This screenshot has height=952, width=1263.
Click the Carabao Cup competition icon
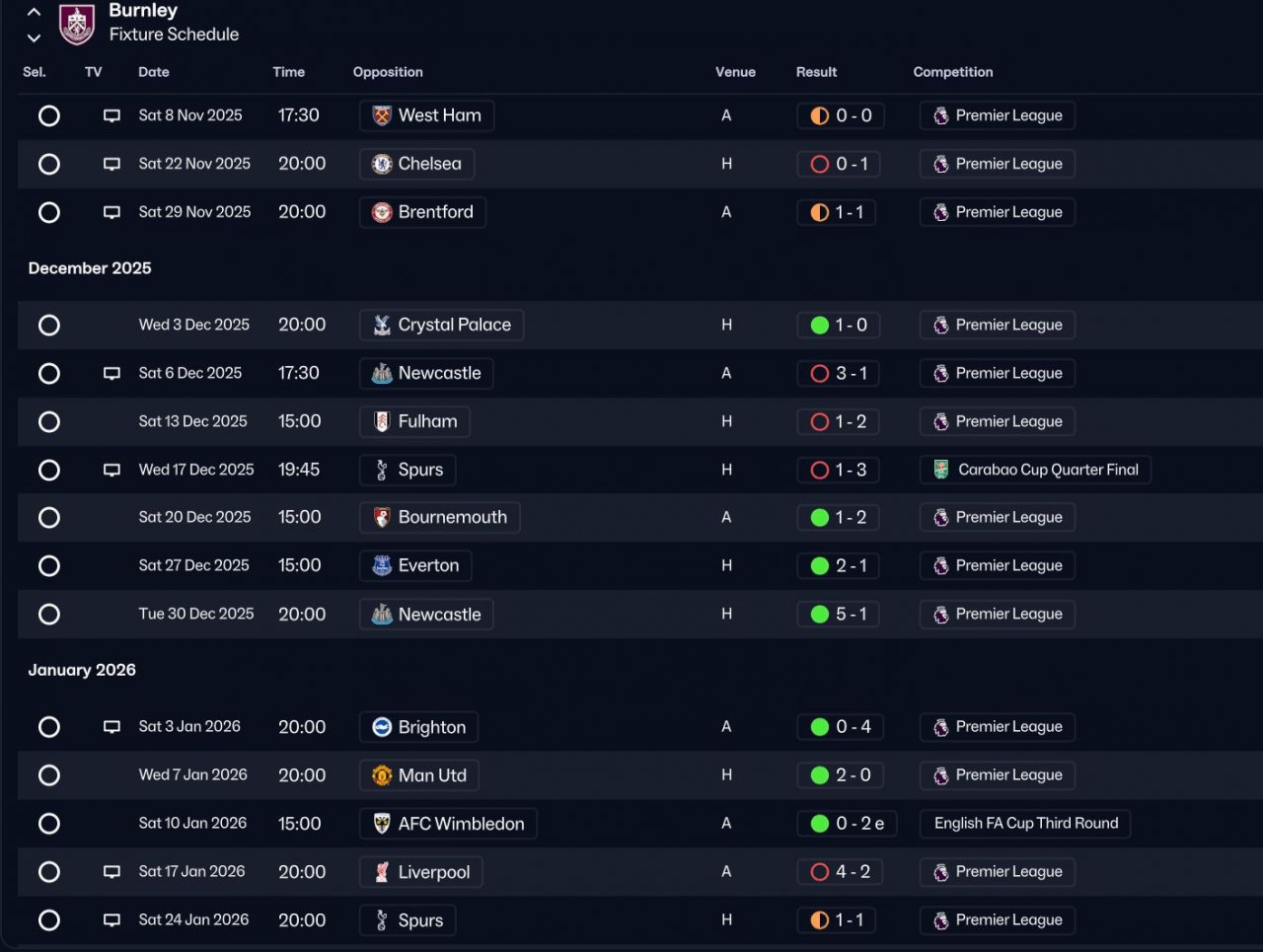pos(941,470)
